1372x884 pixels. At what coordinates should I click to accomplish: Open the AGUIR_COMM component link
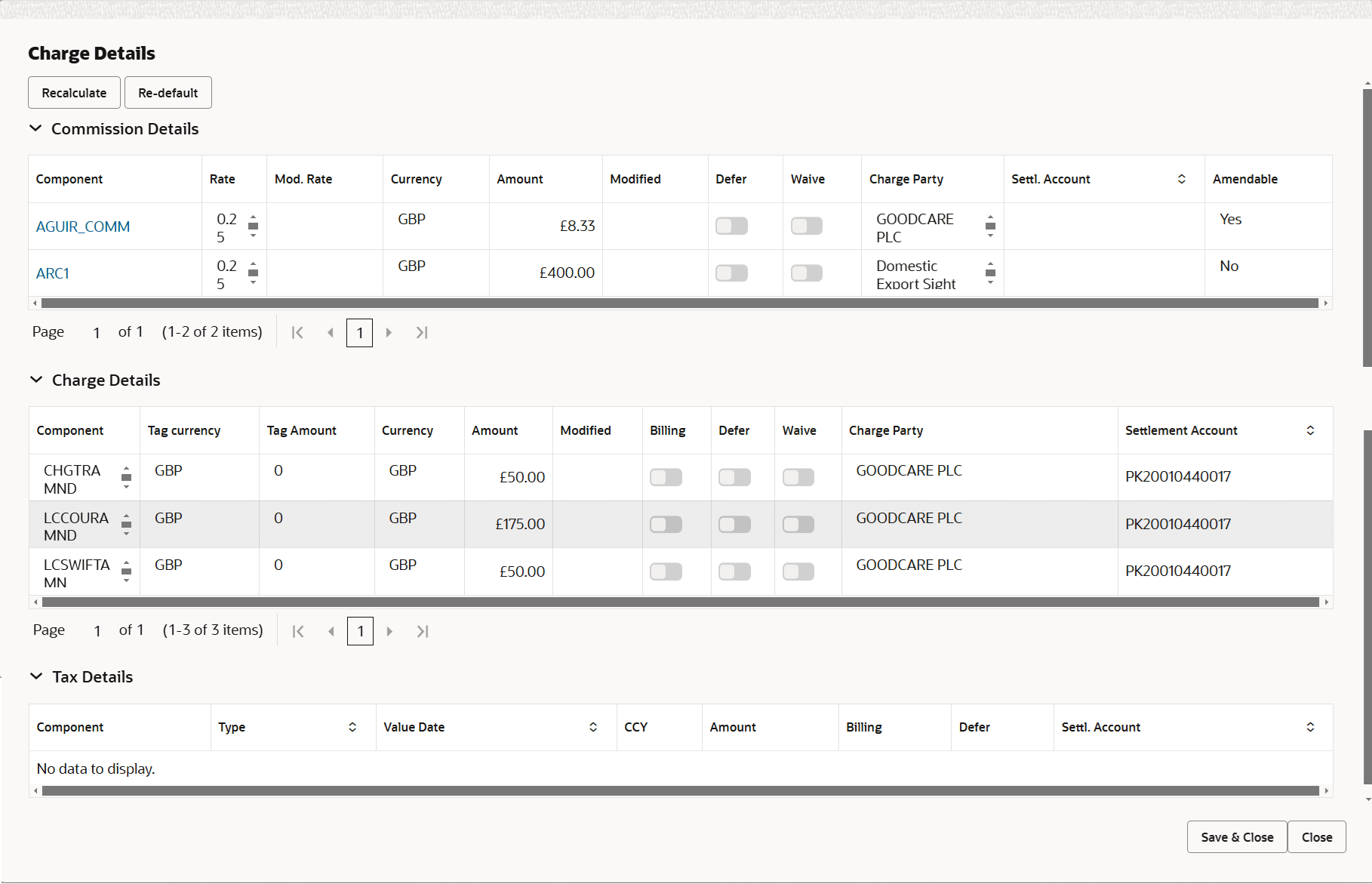pyautogui.click(x=83, y=226)
